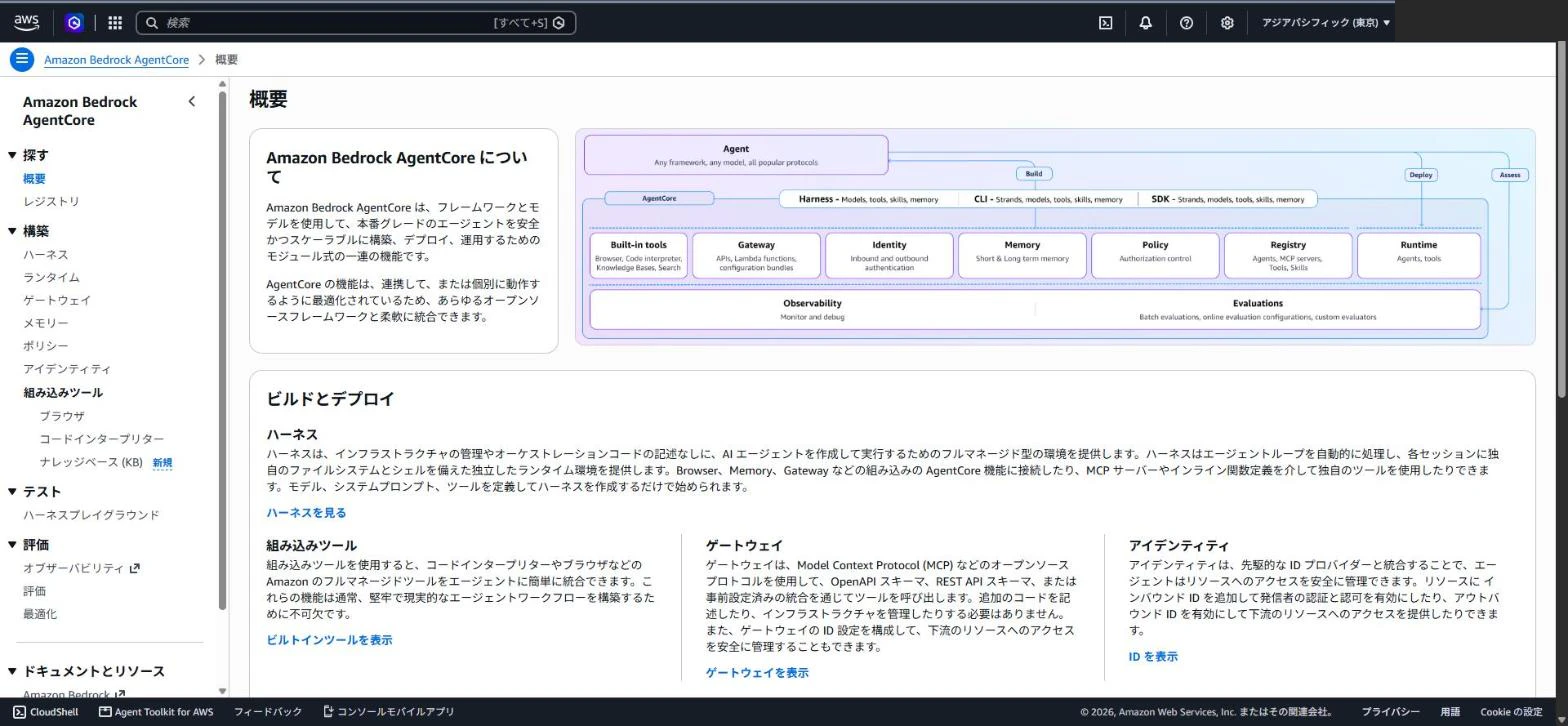Open ハーネスプレイグラウンド in the sidebar
The image size is (1568, 726).
click(x=91, y=515)
